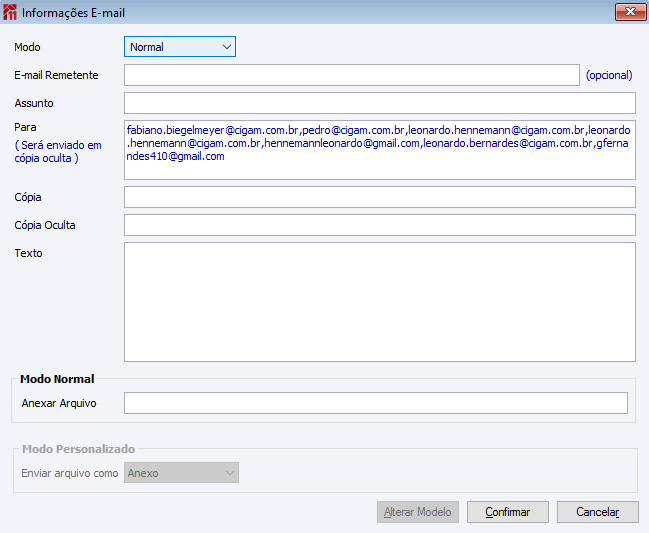Focus the Texto message body area
This screenshot has height=533, width=649.
(x=380, y=302)
